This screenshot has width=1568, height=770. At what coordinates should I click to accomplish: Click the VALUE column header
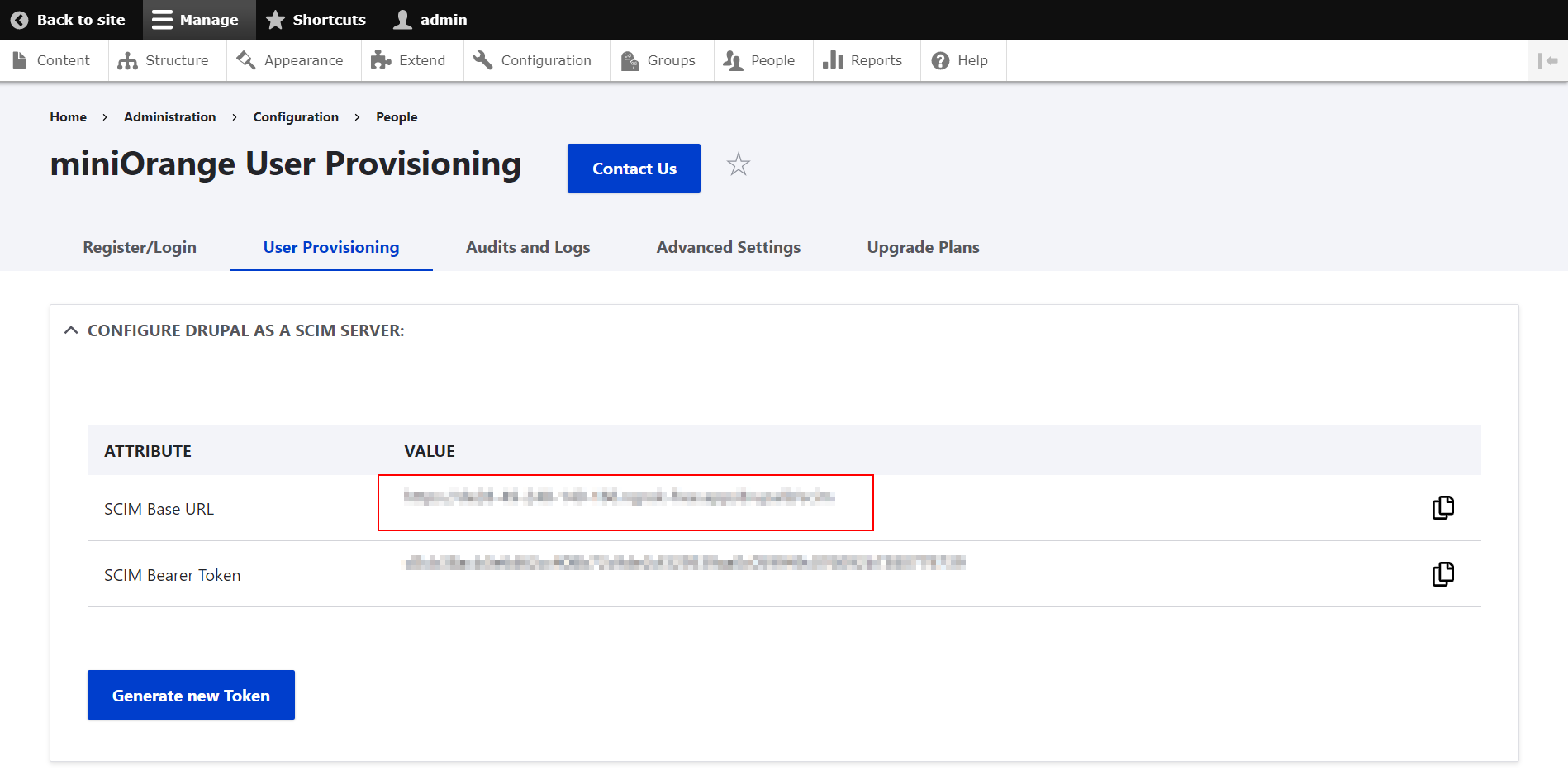(430, 451)
